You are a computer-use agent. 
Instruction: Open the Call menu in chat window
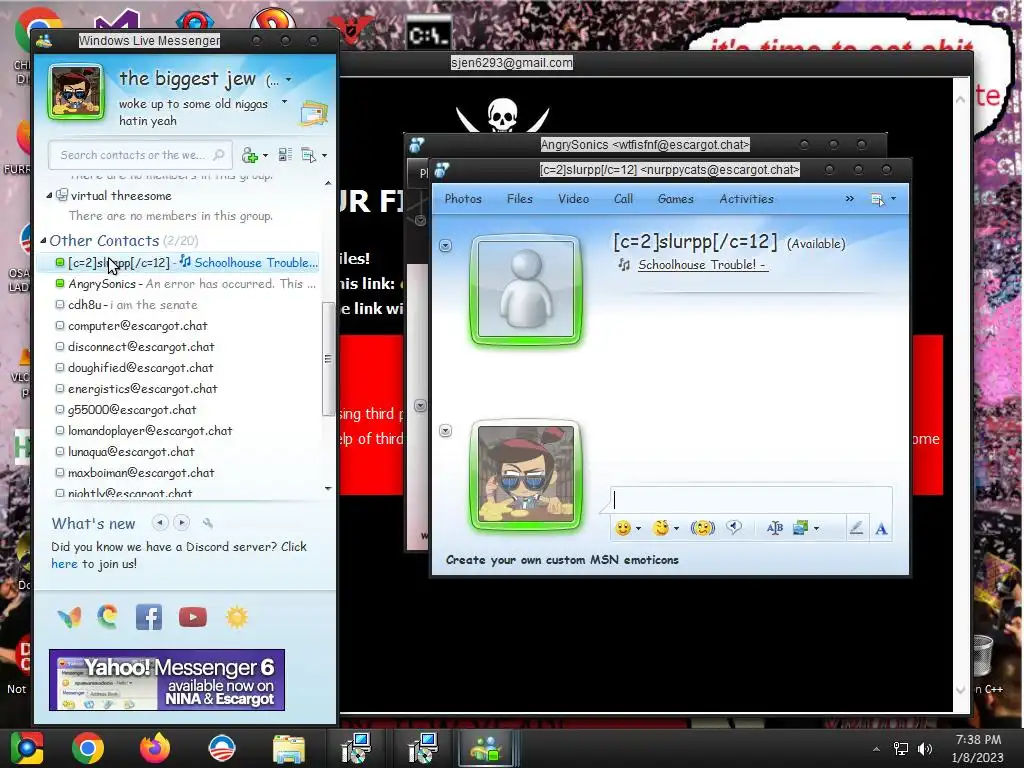pyautogui.click(x=623, y=199)
